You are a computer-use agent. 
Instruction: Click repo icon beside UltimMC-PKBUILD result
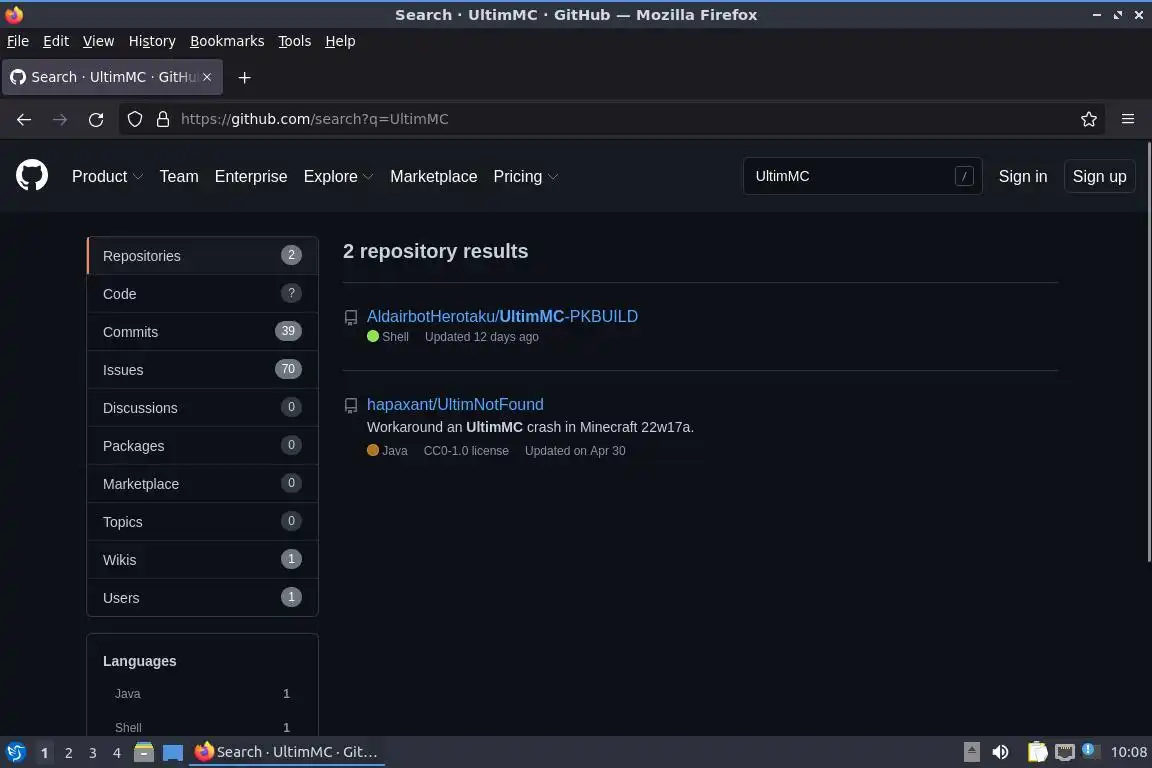[351, 317]
